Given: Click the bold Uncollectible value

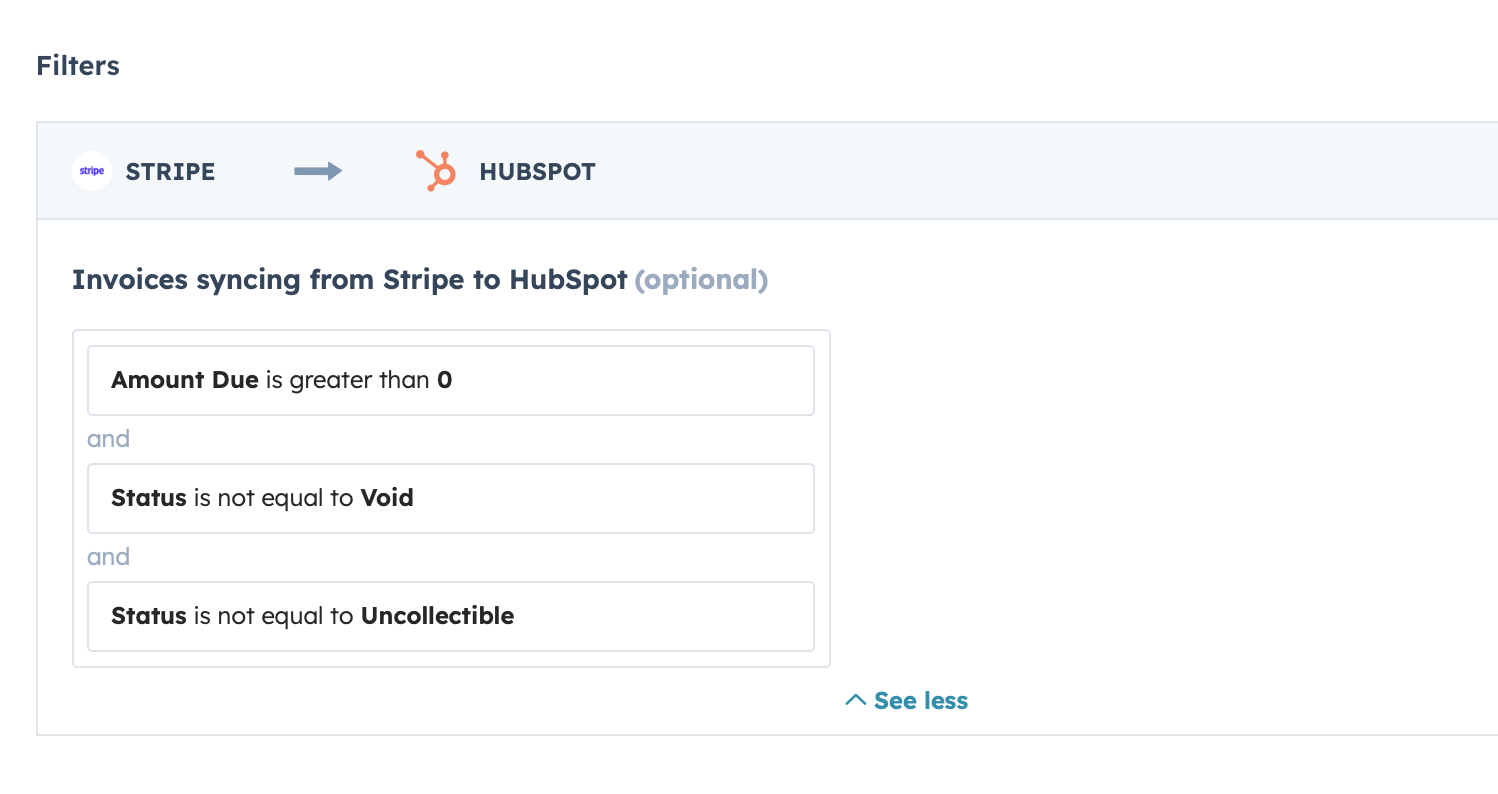Looking at the screenshot, I should pos(437,616).
